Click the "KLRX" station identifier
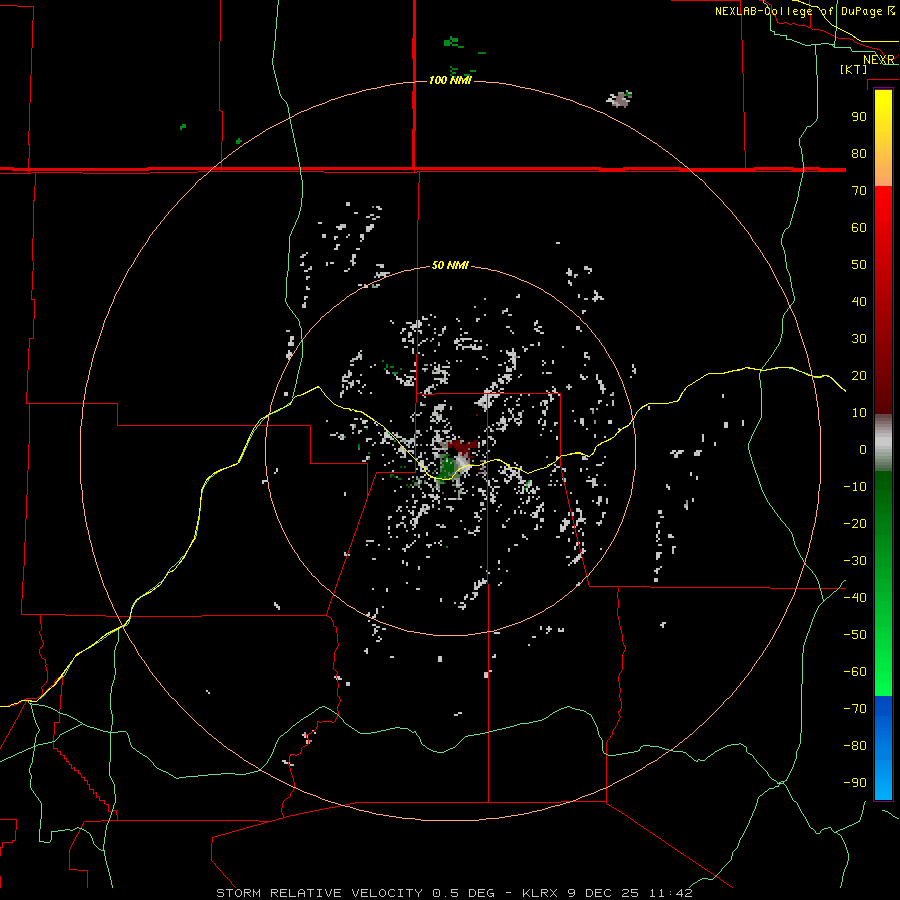This screenshot has width=900, height=900. (x=542, y=893)
